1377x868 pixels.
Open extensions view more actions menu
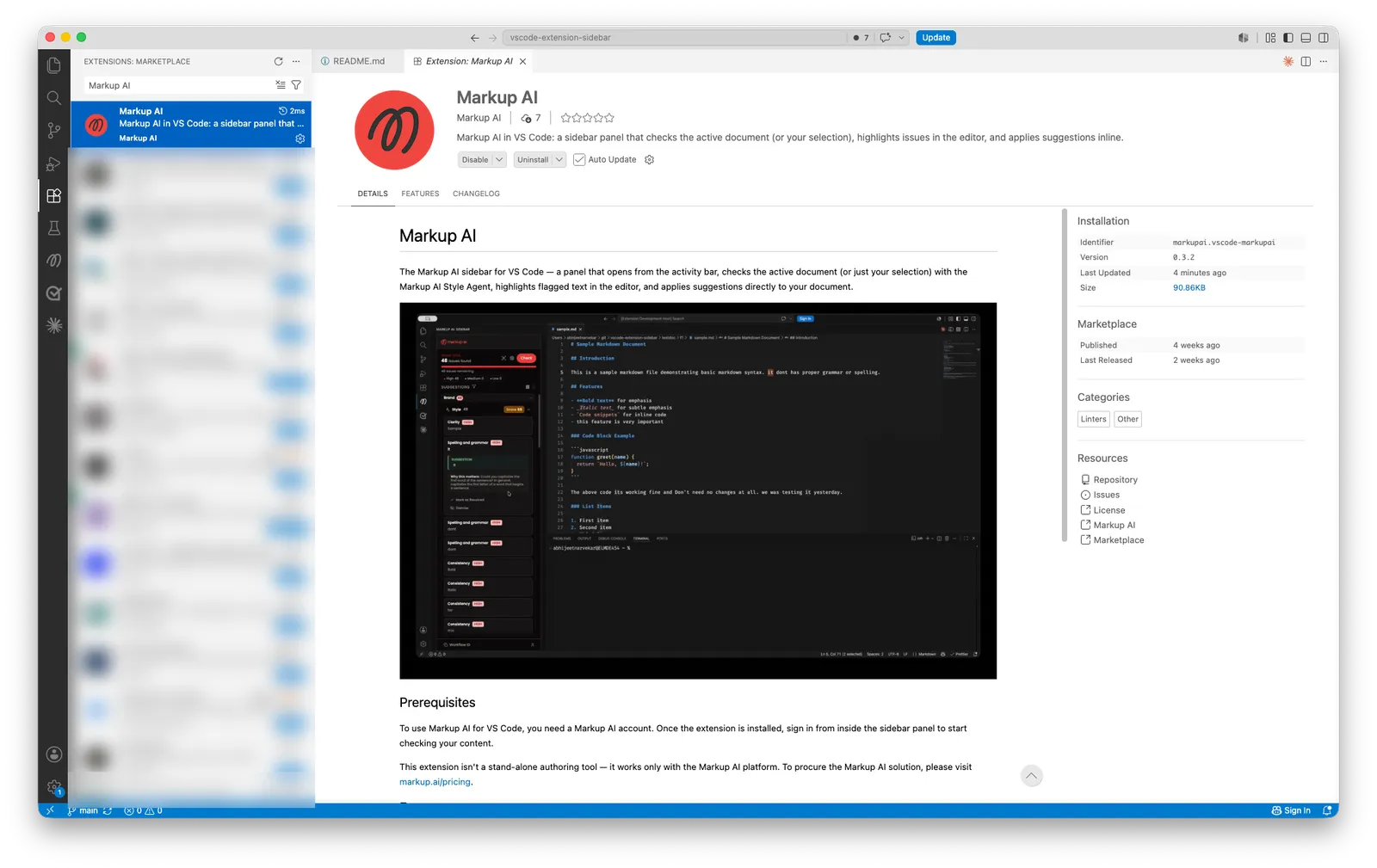point(296,61)
